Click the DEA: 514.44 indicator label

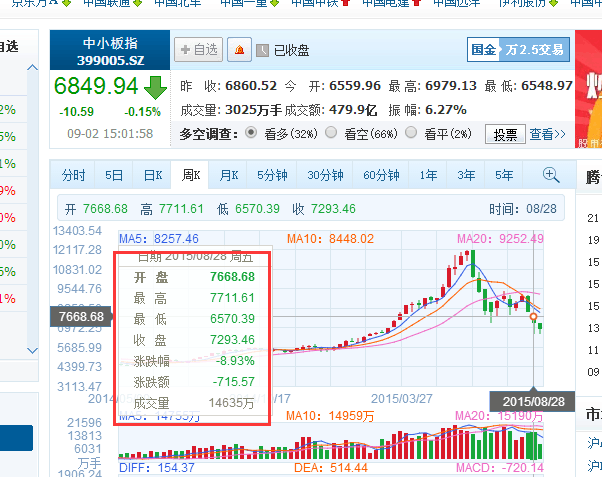331,468
